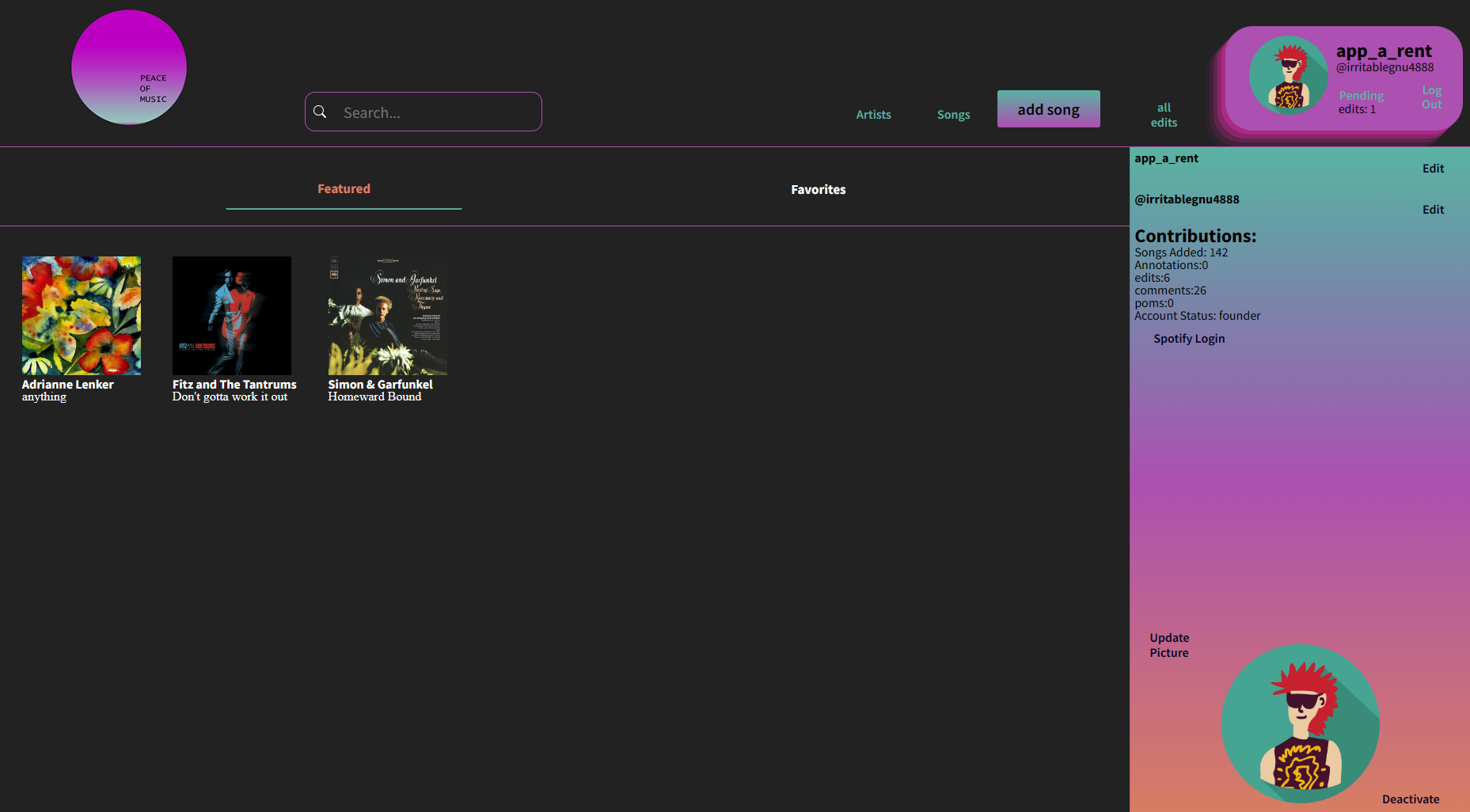Click Log Out

coord(1431,97)
